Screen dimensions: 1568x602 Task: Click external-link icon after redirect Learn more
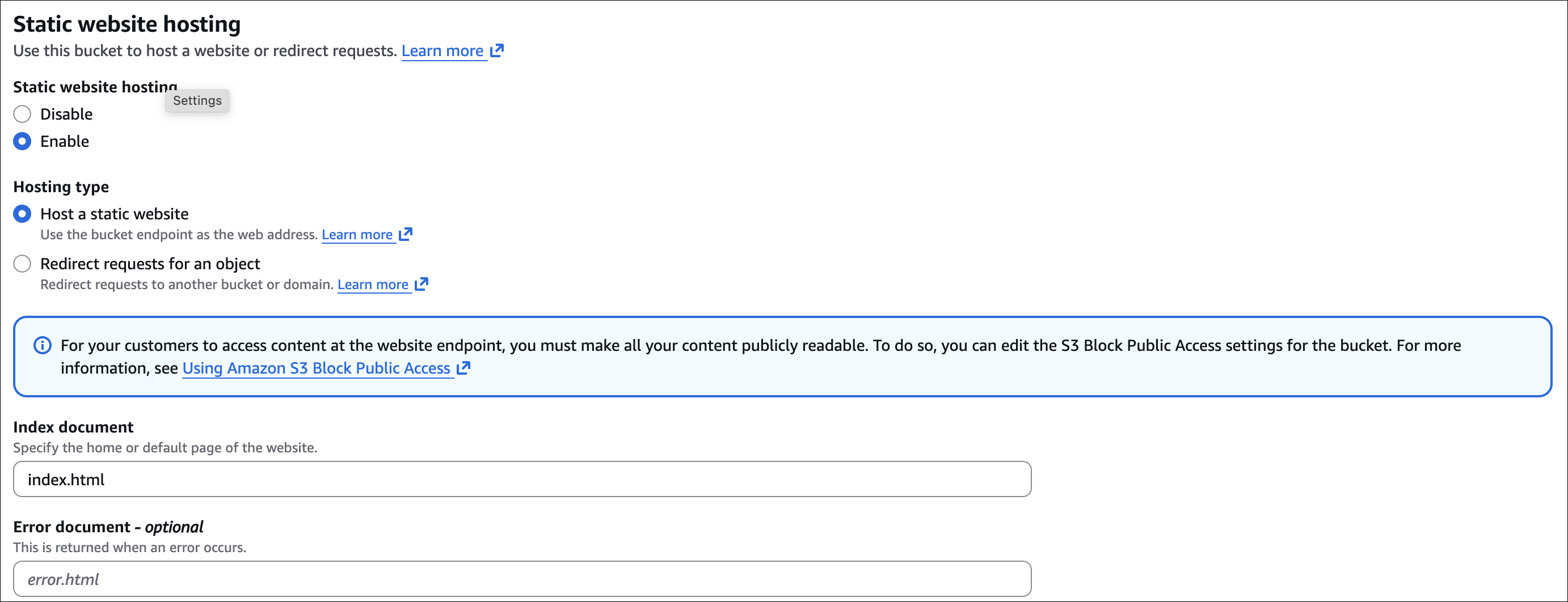point(421,284)
